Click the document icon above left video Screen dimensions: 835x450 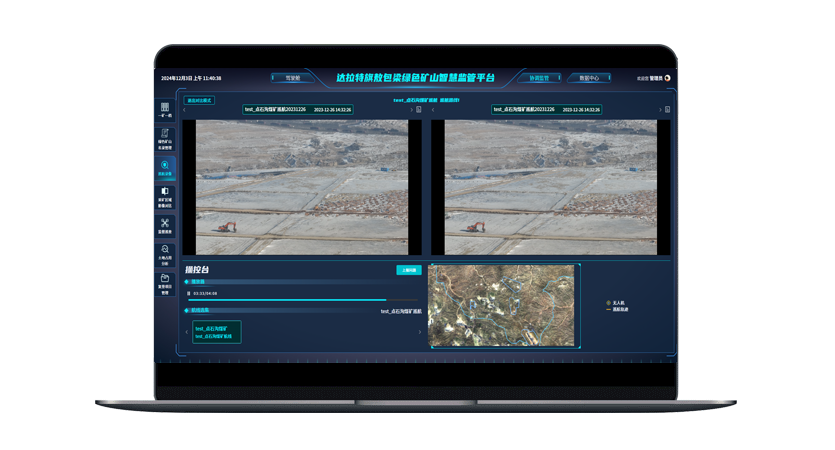419,110
